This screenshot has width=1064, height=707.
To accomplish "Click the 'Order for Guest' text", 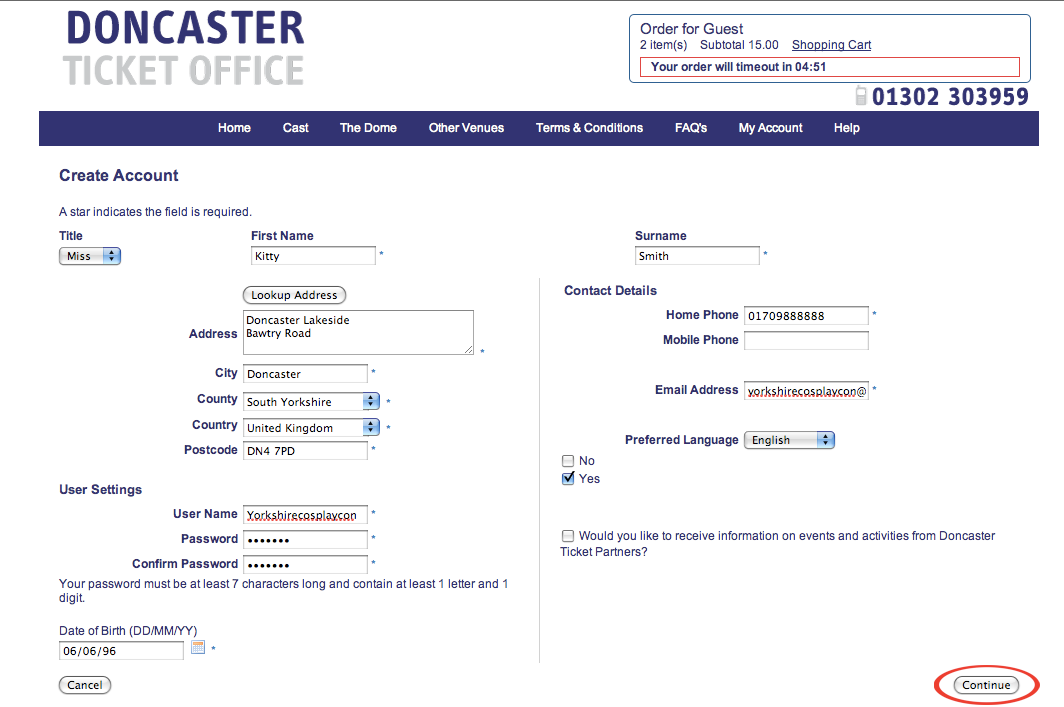I will 691,28.
